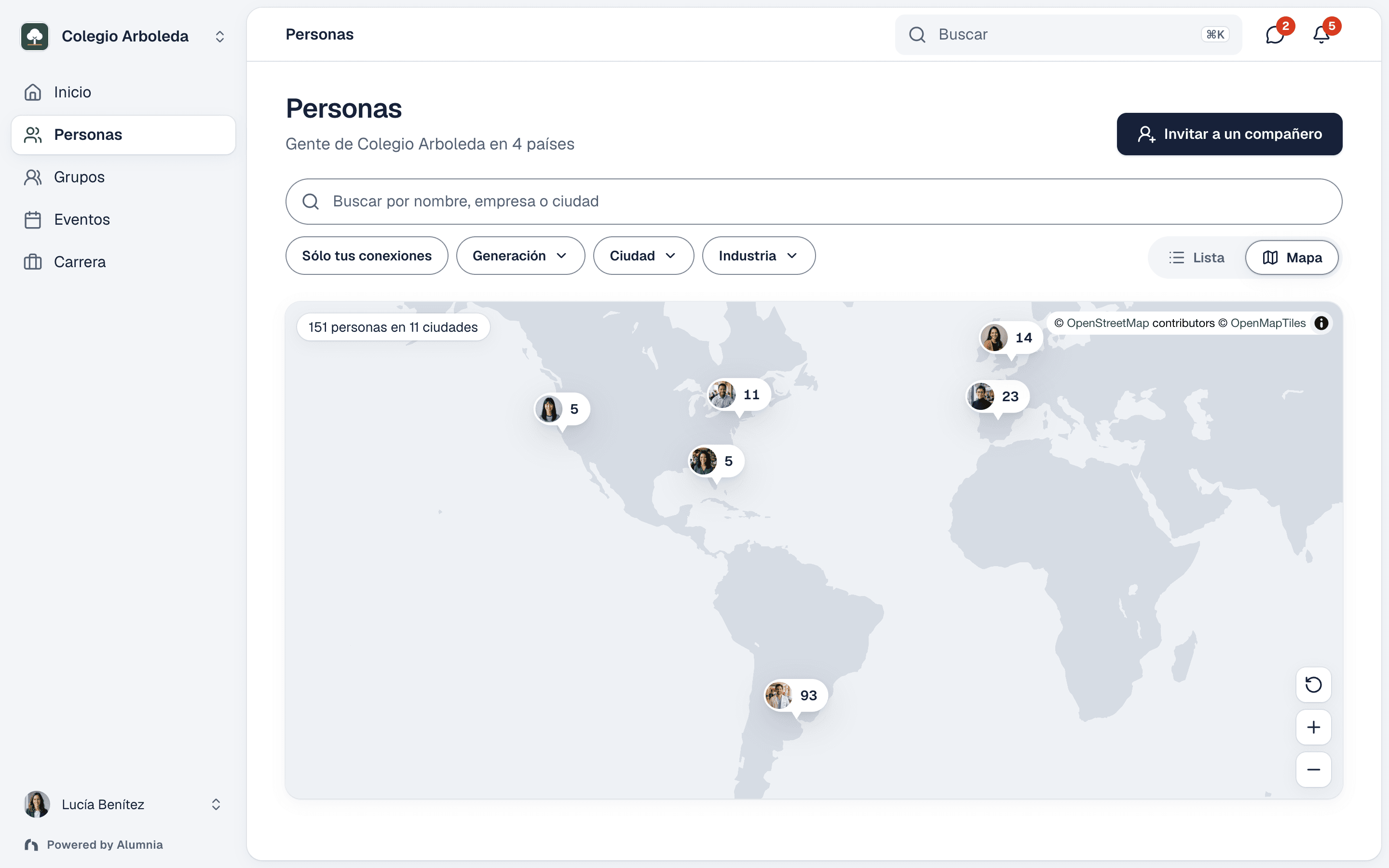
Task: Open Eventos in sidebar
Action: (x=123, y=220)
